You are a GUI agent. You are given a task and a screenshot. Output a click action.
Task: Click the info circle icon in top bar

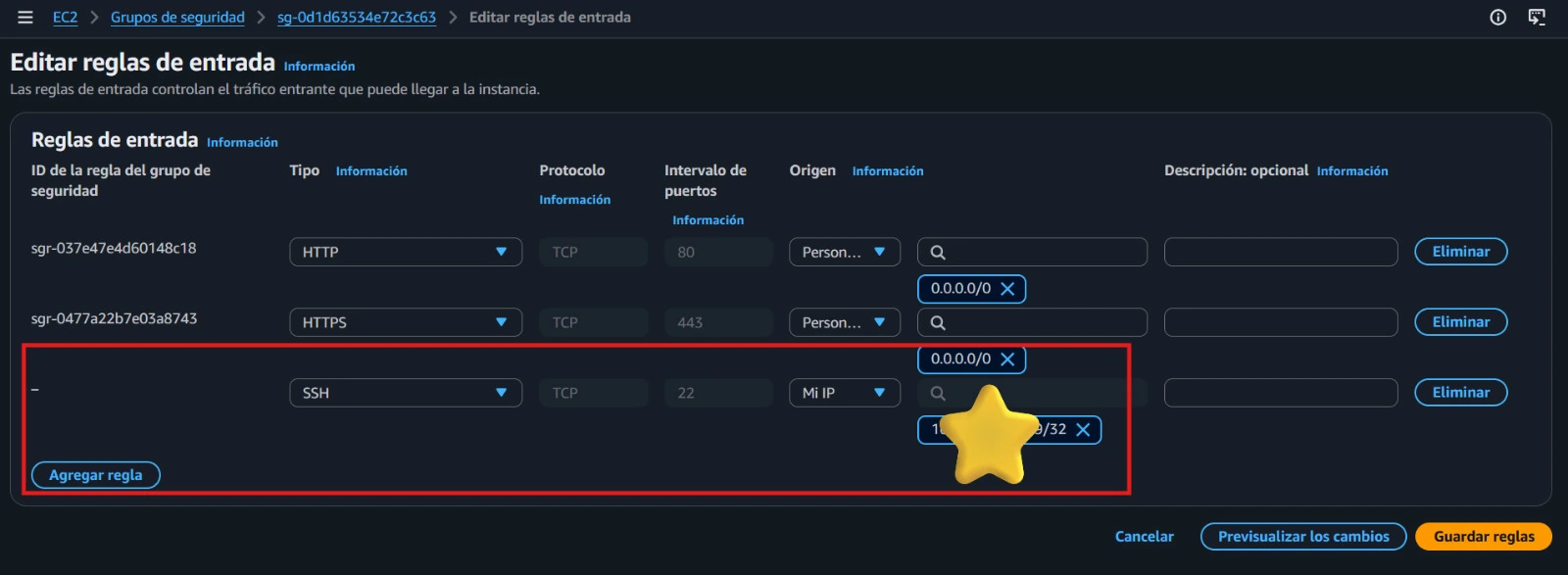coord(1497,18)
